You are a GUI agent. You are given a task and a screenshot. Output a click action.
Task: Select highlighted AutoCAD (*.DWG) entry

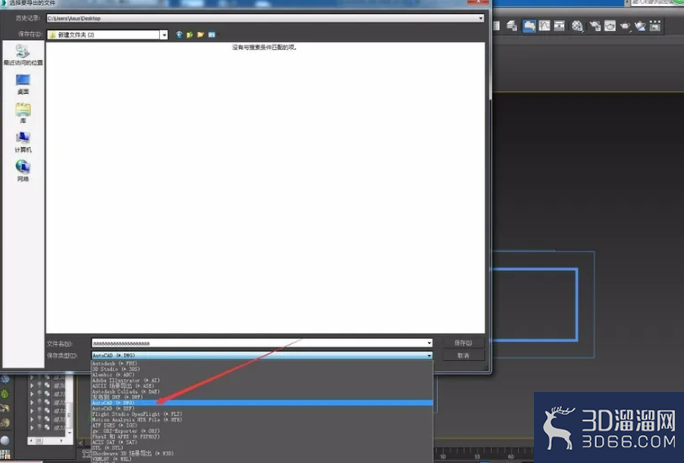[x=262, y=403]
